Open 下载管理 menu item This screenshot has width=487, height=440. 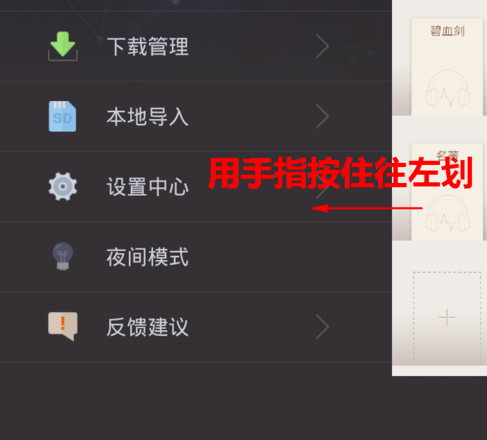(x=196, y=46)
